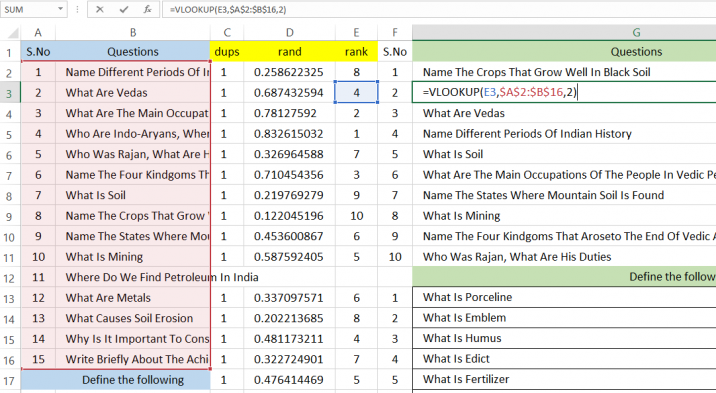This screenshot has height=393, width=716.
Task: Click the 'S.No' header in column A
Action: coord(38,52)
